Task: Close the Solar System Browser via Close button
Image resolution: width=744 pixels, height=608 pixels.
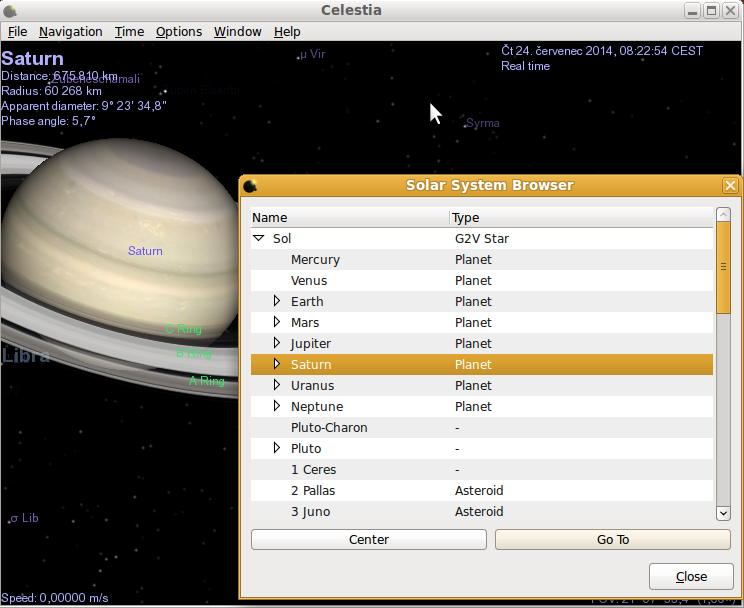Action: tap(691, 576)
